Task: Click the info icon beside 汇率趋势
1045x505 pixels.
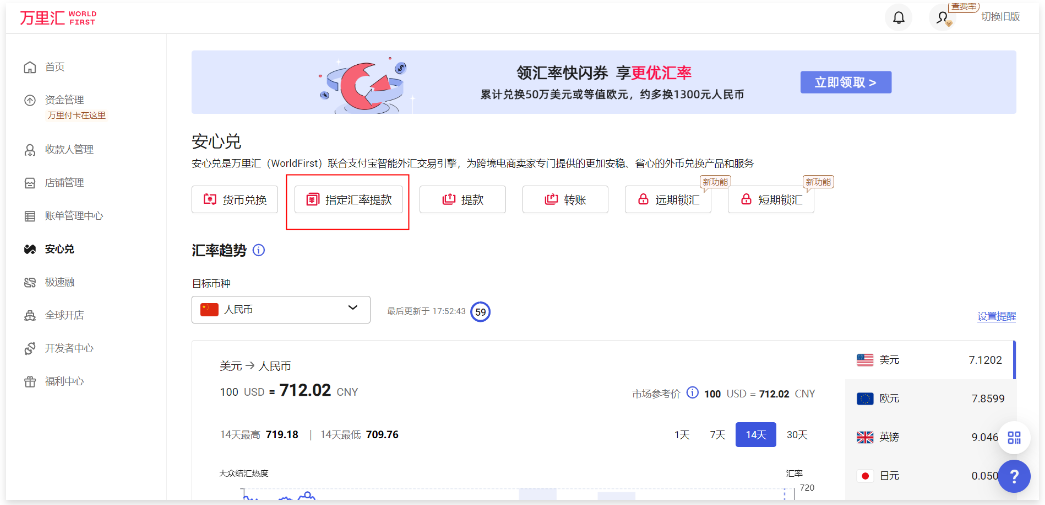Action: pyautogui.click(x=259, y=251)
